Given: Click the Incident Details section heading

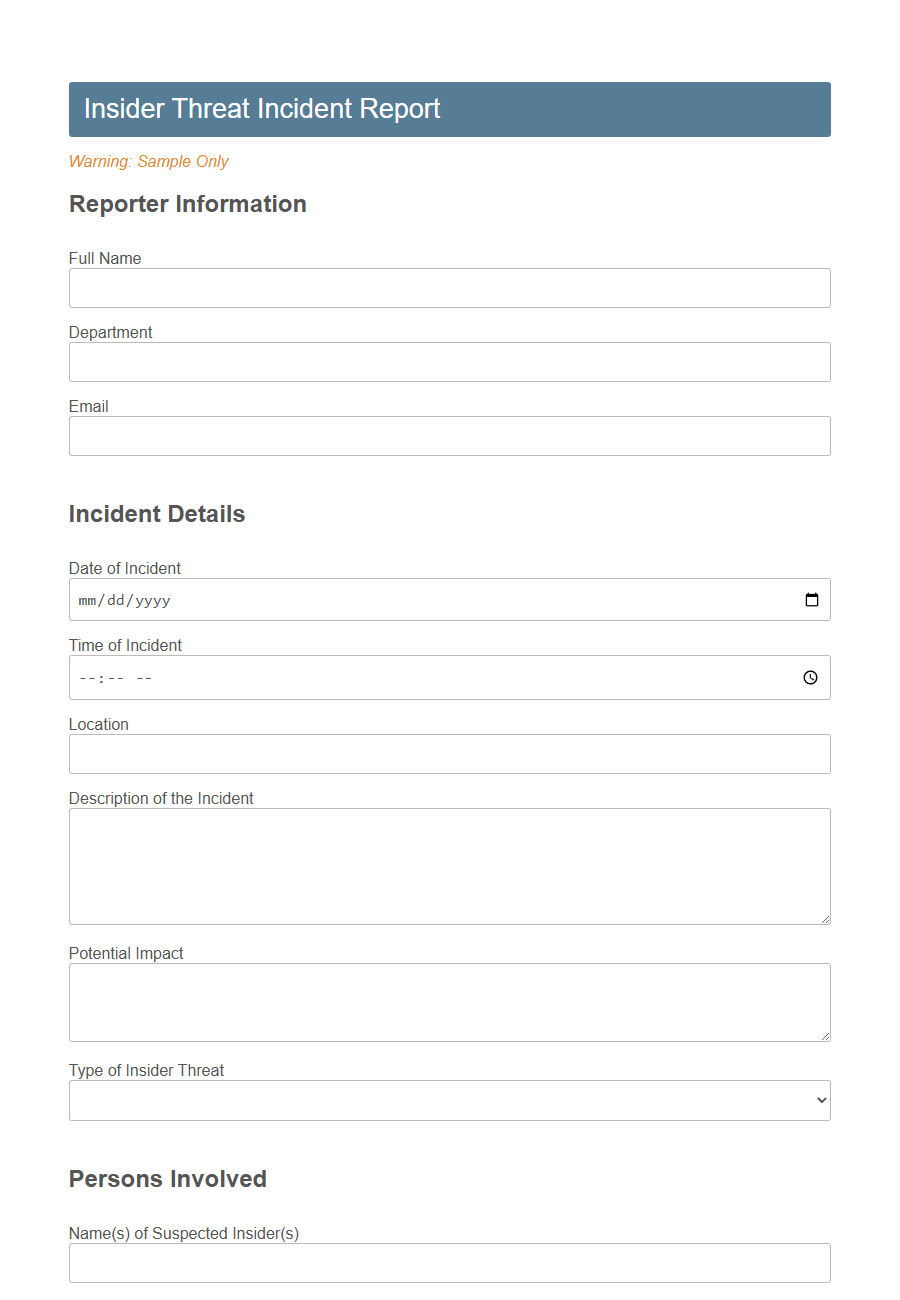Looking at the screenshot, I should tap(156, 513).
